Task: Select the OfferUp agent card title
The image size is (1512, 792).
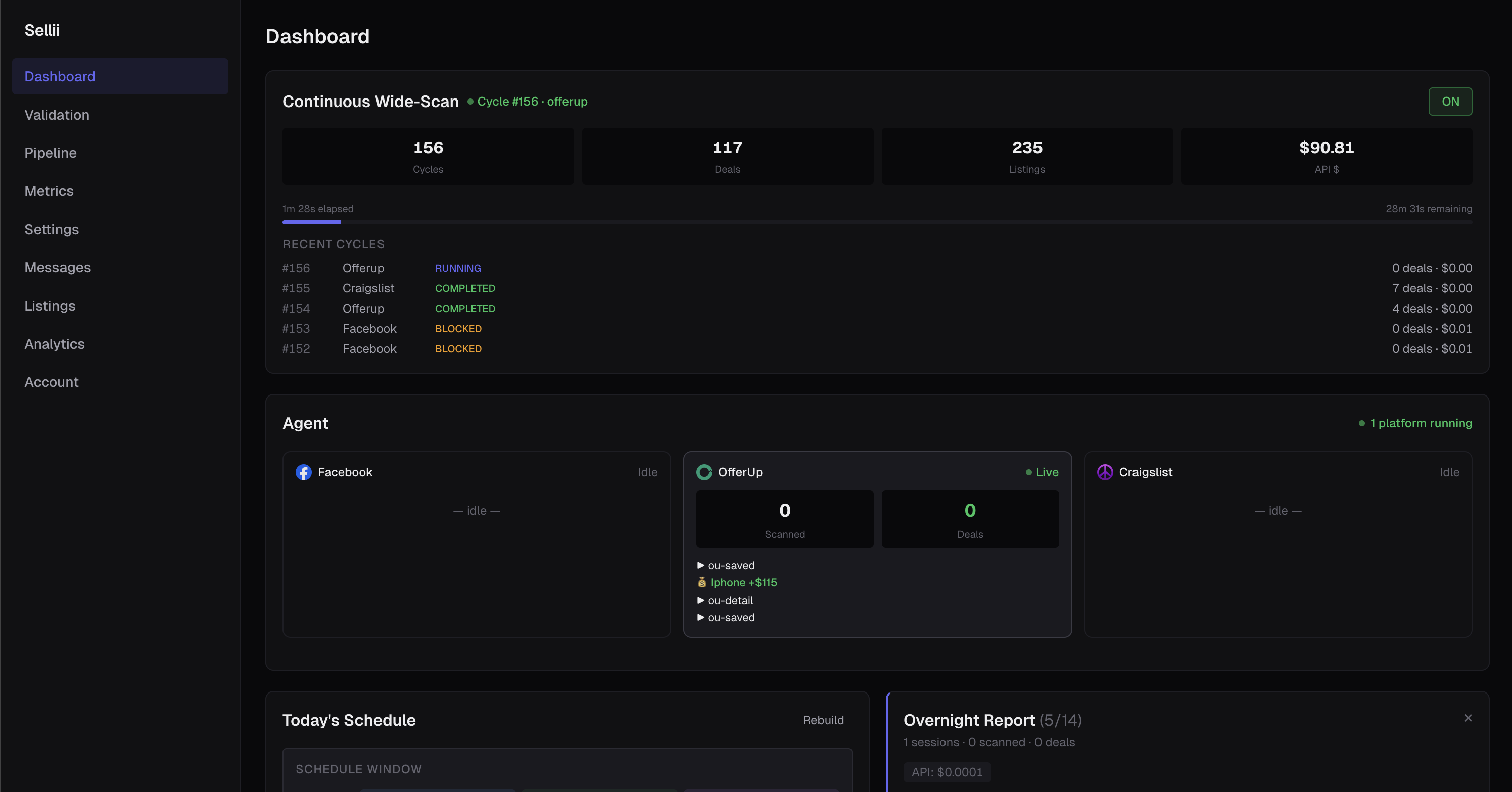Action: click(x=740, y=472)
